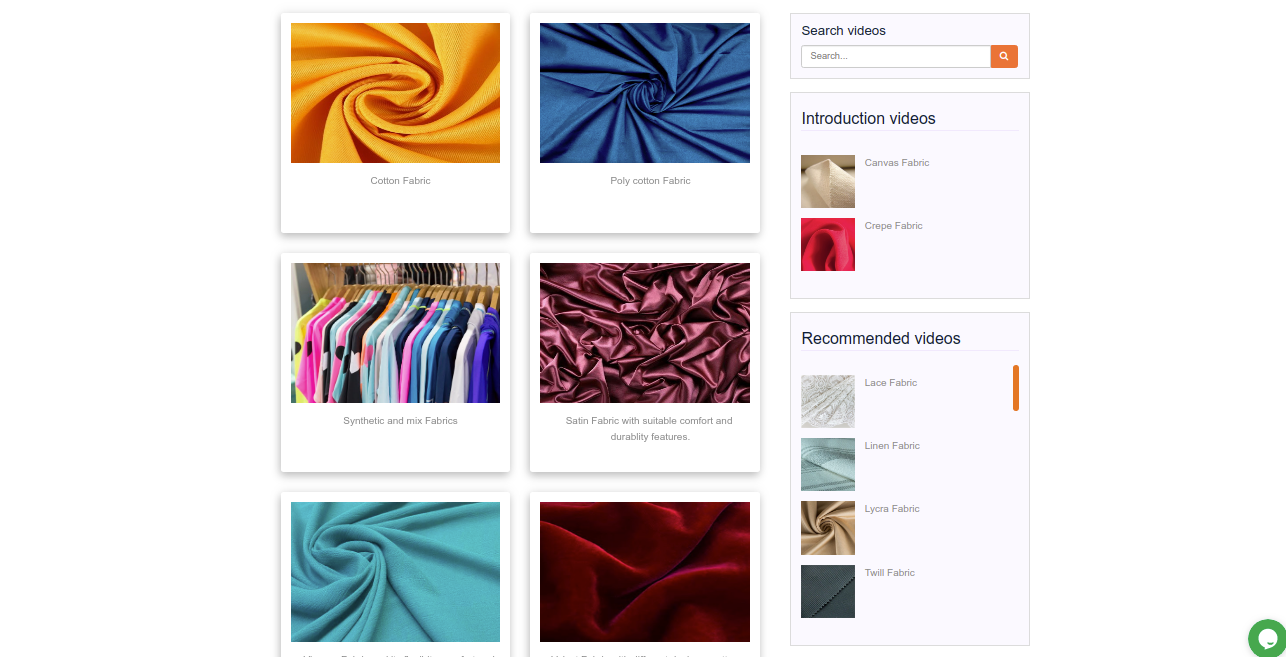Click the Cotton Fabric caption
This screenshot has height=657, width=1286.
click(400, 181)
